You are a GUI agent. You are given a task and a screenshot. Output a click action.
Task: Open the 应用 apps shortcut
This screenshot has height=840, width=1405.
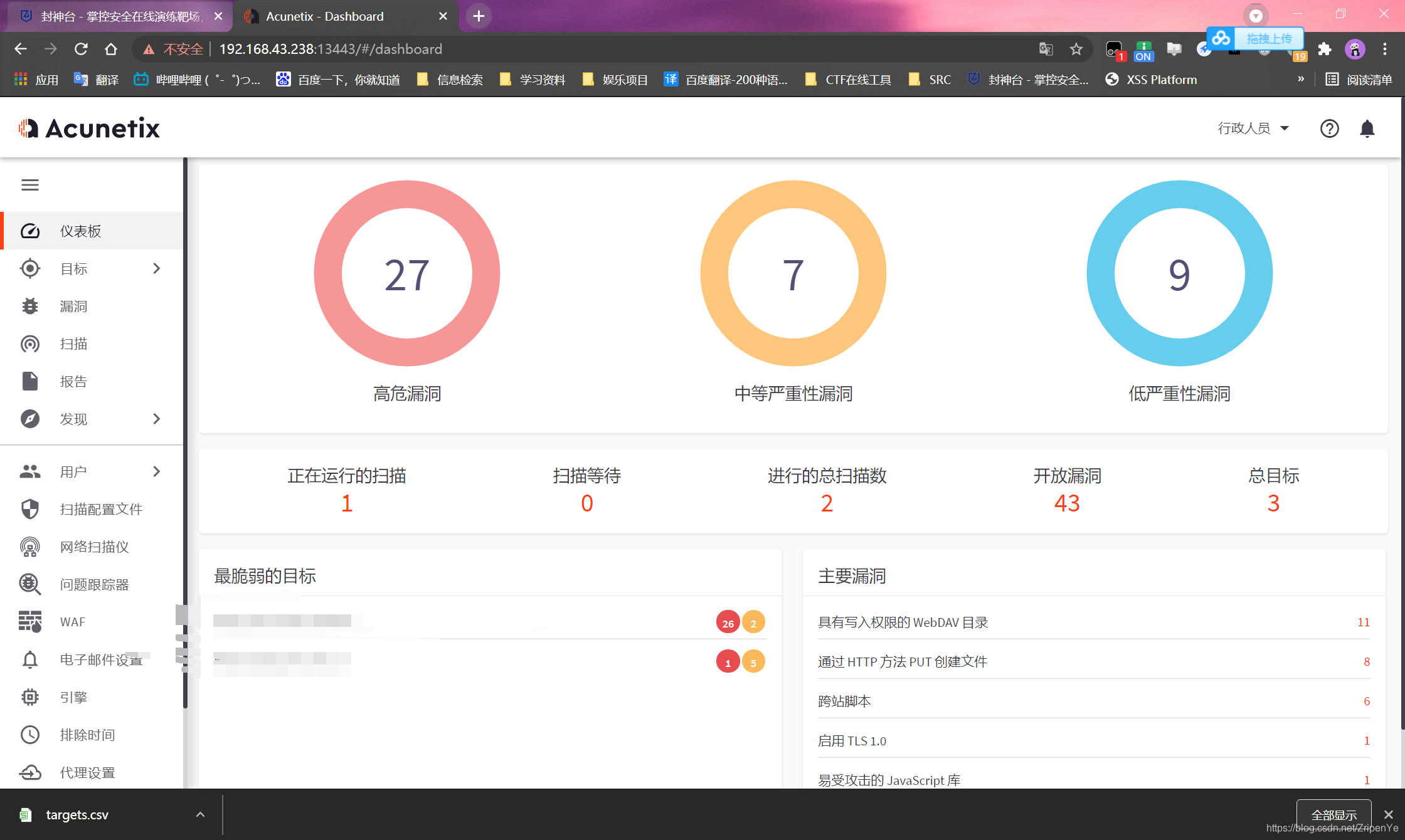coord(36,80)
